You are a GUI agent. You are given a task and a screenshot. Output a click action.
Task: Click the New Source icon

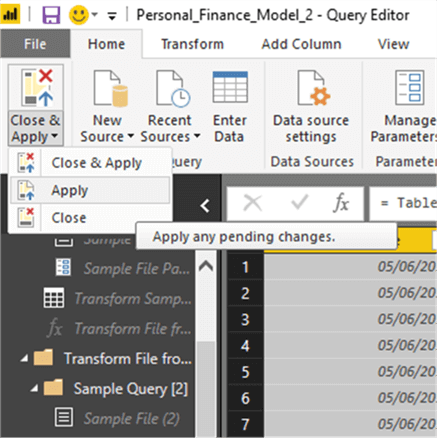coord(111,88)
